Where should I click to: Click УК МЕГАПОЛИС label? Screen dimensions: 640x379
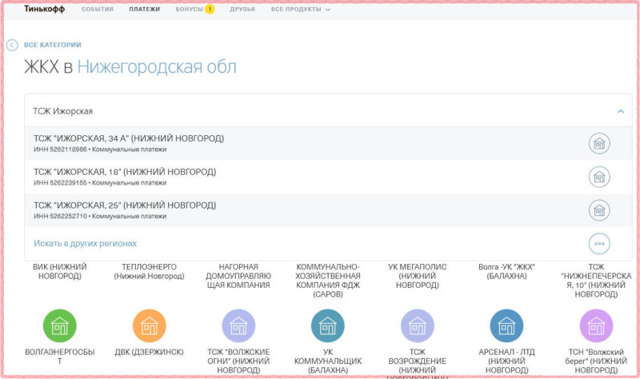click(x=417, y=276)
